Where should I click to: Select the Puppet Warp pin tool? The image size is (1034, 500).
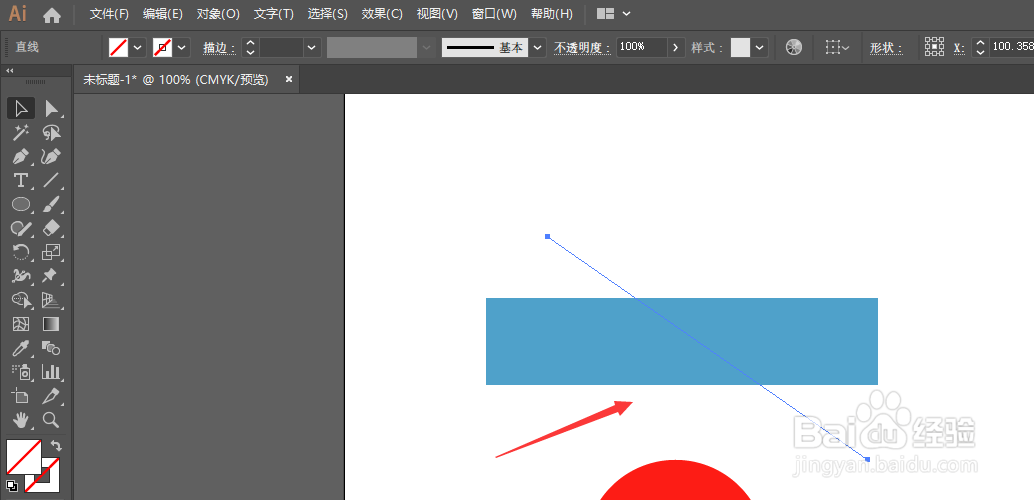coord(51,276)
